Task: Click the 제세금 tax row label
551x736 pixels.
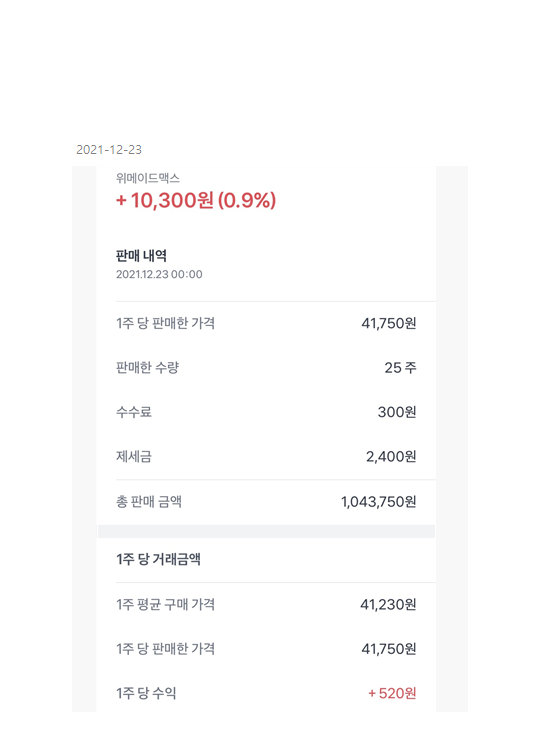Action: (134, 457)
